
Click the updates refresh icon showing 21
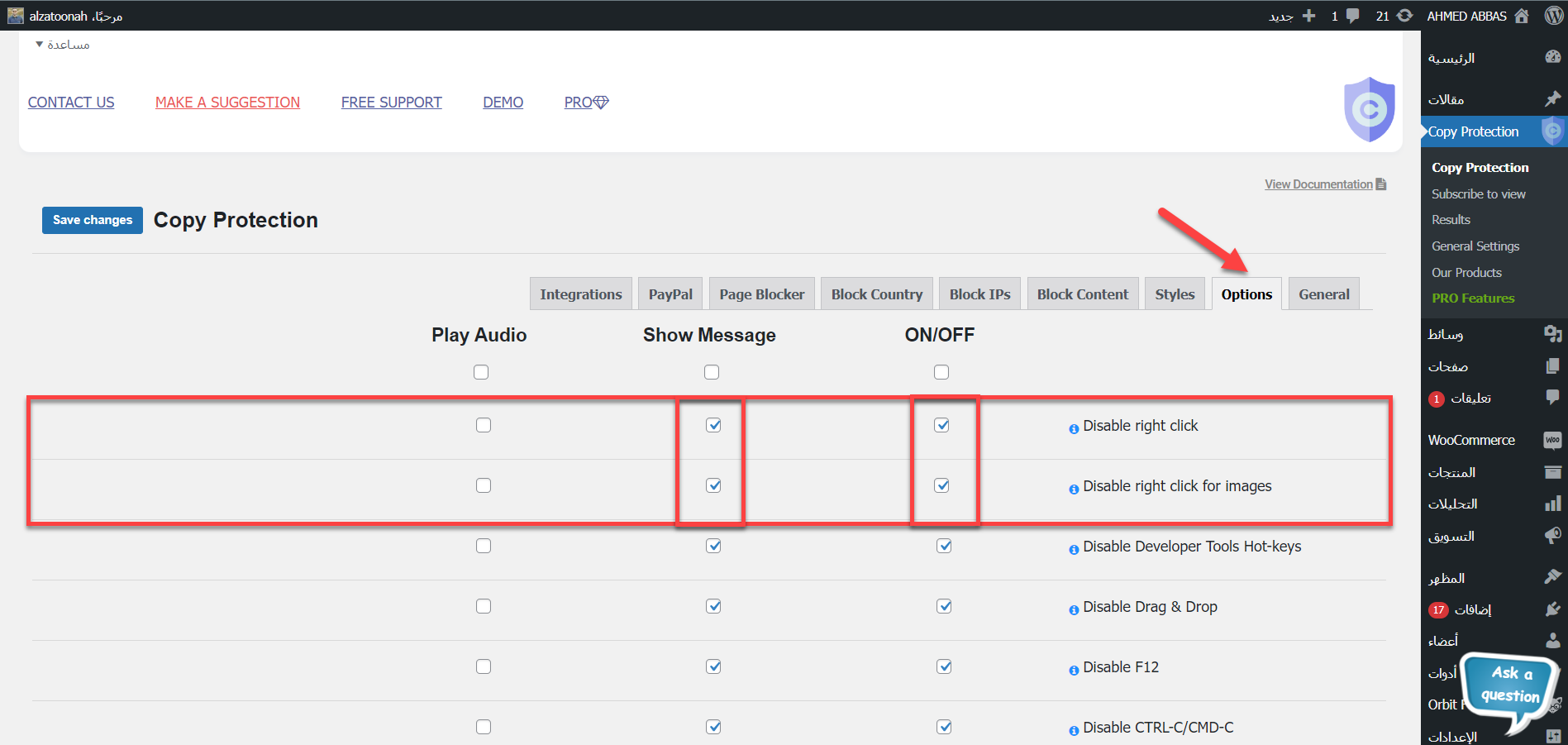tap(1404, 16)
